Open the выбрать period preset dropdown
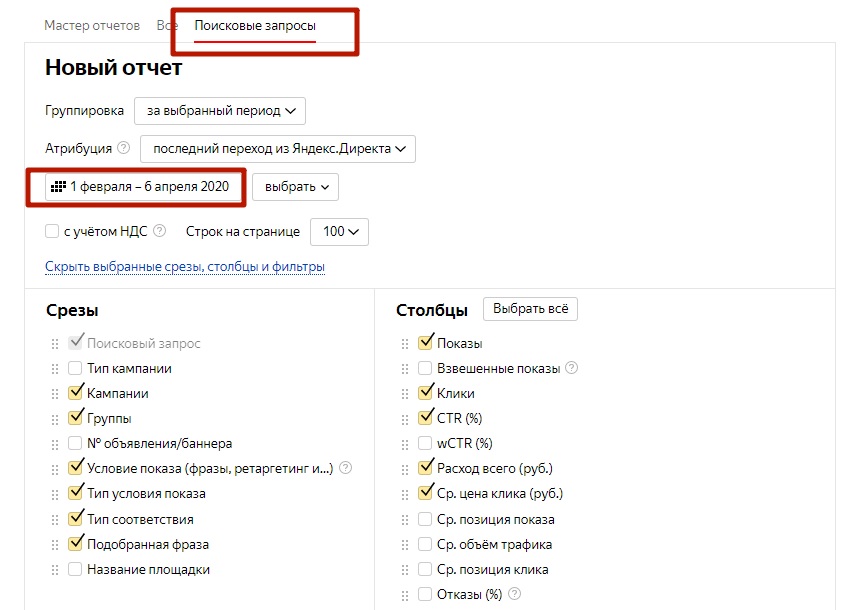850x610 pixels. [295, 187]
